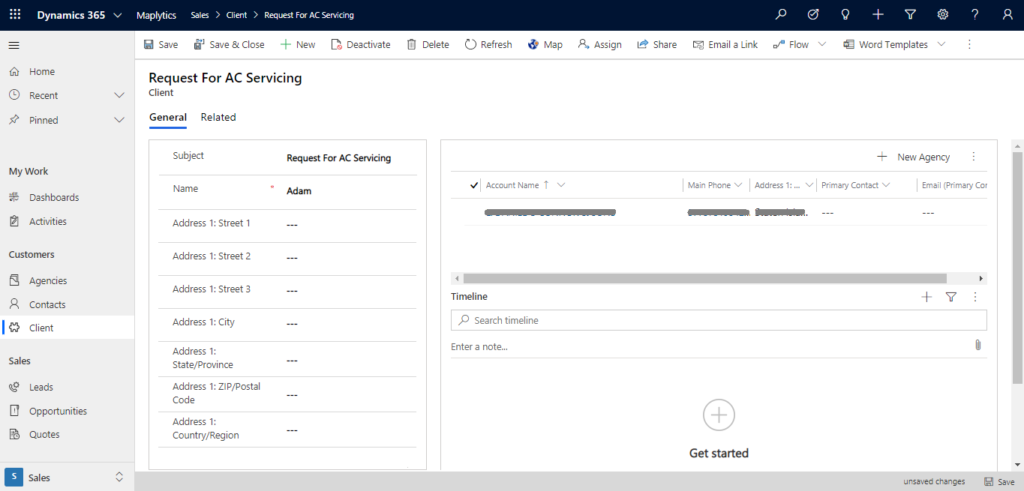Expand the Recent section chevron
Viewport: 1024px width, 491px height.
(x=119, y=96)
